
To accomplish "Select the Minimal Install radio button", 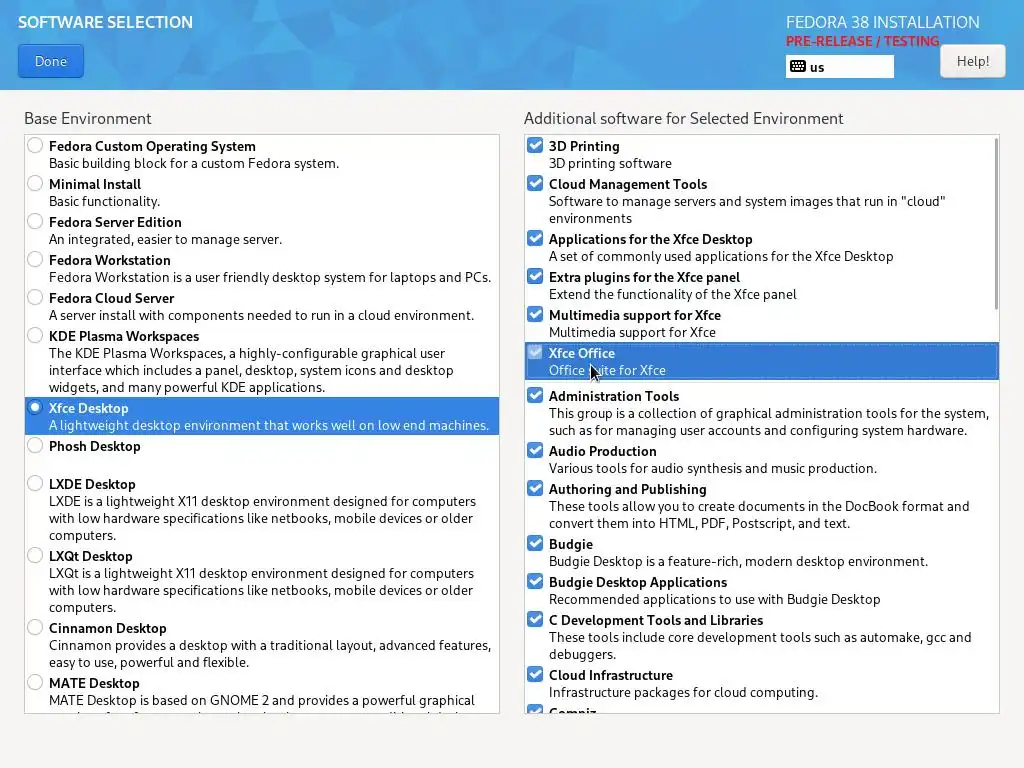I will pyautogui.click(x=35, y=184).
